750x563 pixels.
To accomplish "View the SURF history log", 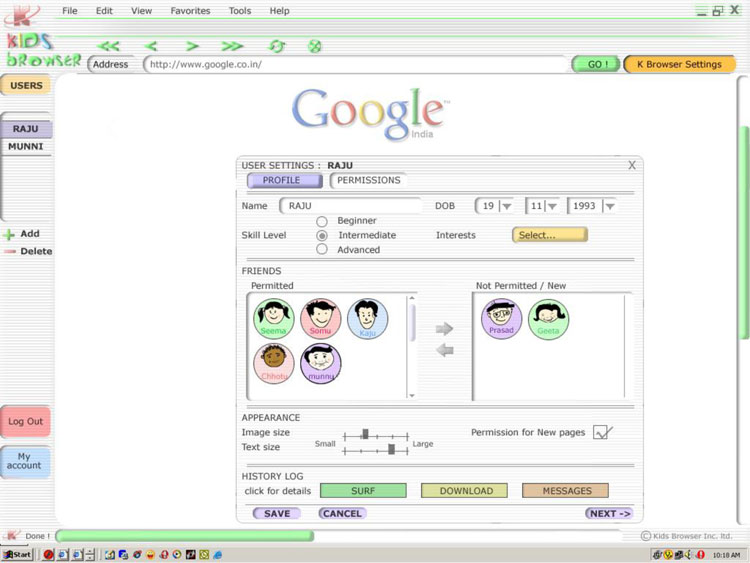I will 363,491.
